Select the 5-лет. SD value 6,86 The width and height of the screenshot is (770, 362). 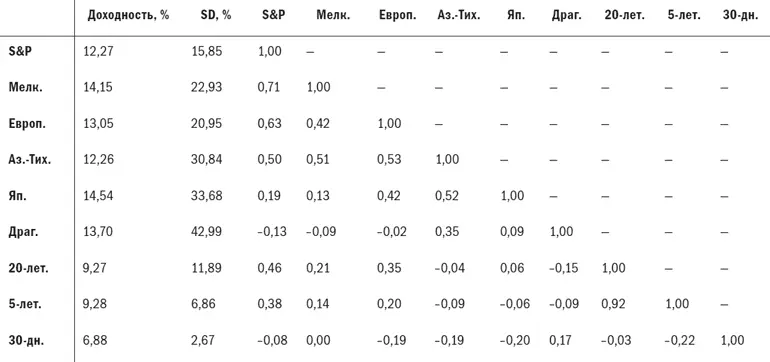tap(203, 304)
